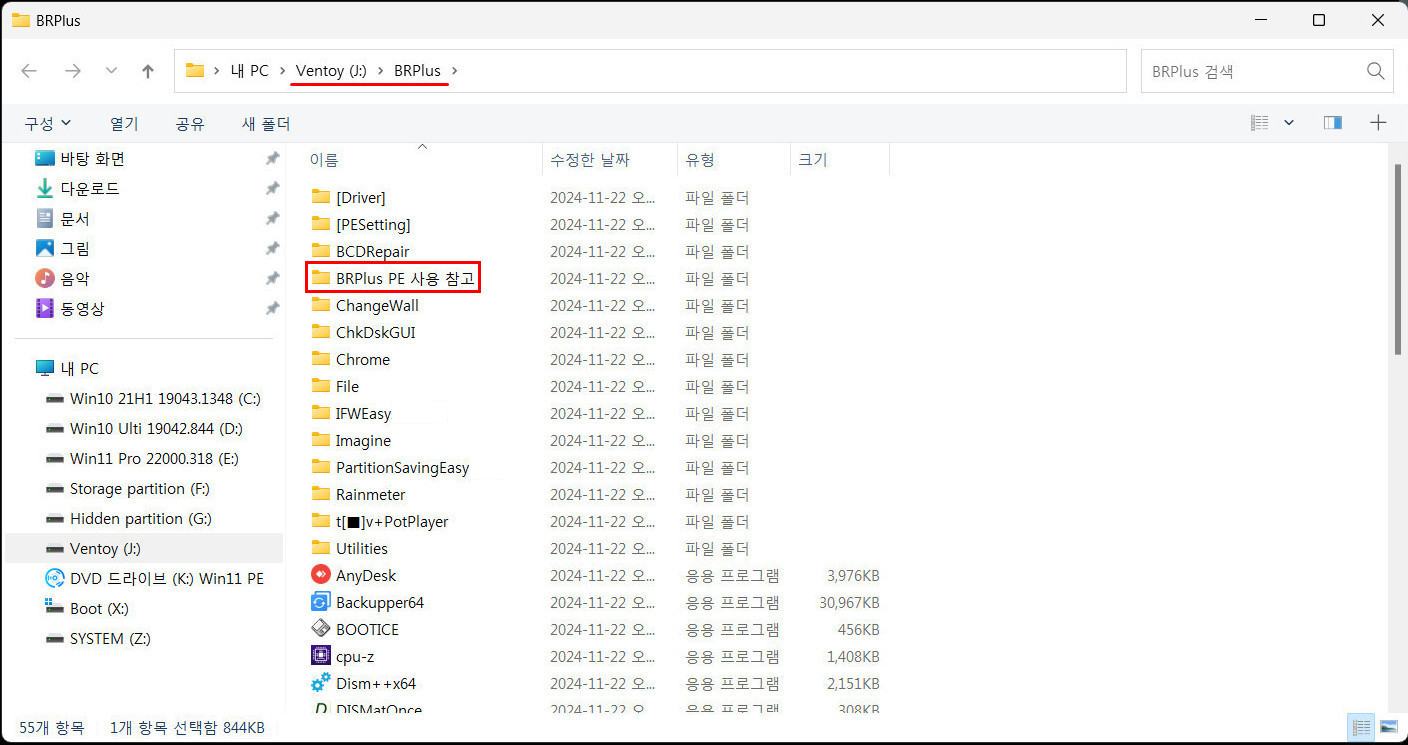This screenshot has height=745, width=1408.
Task: Select the Rainmeter folder icon
Action: (x=320, y=494)
